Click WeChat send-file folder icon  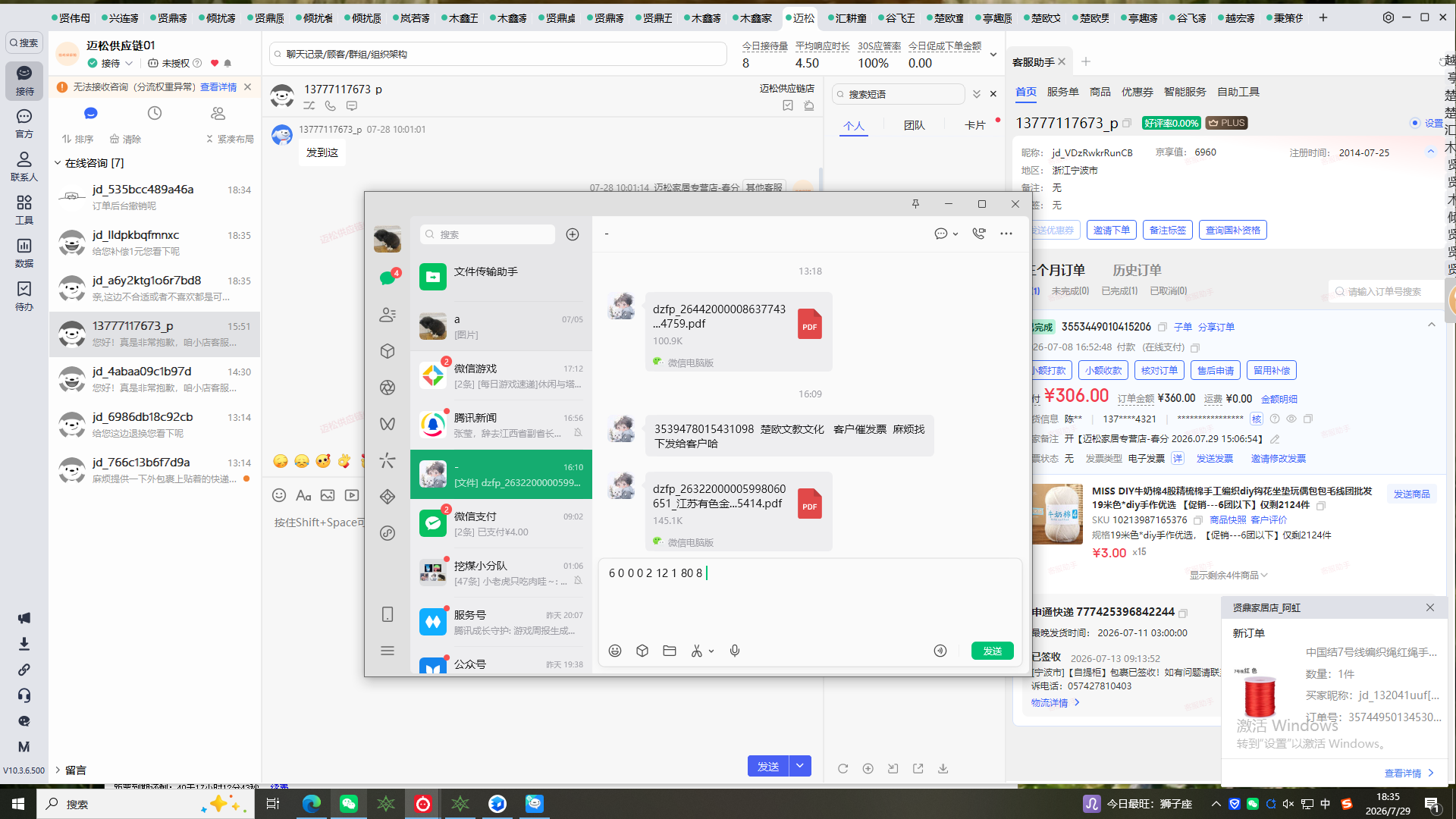tap(670, 651)
